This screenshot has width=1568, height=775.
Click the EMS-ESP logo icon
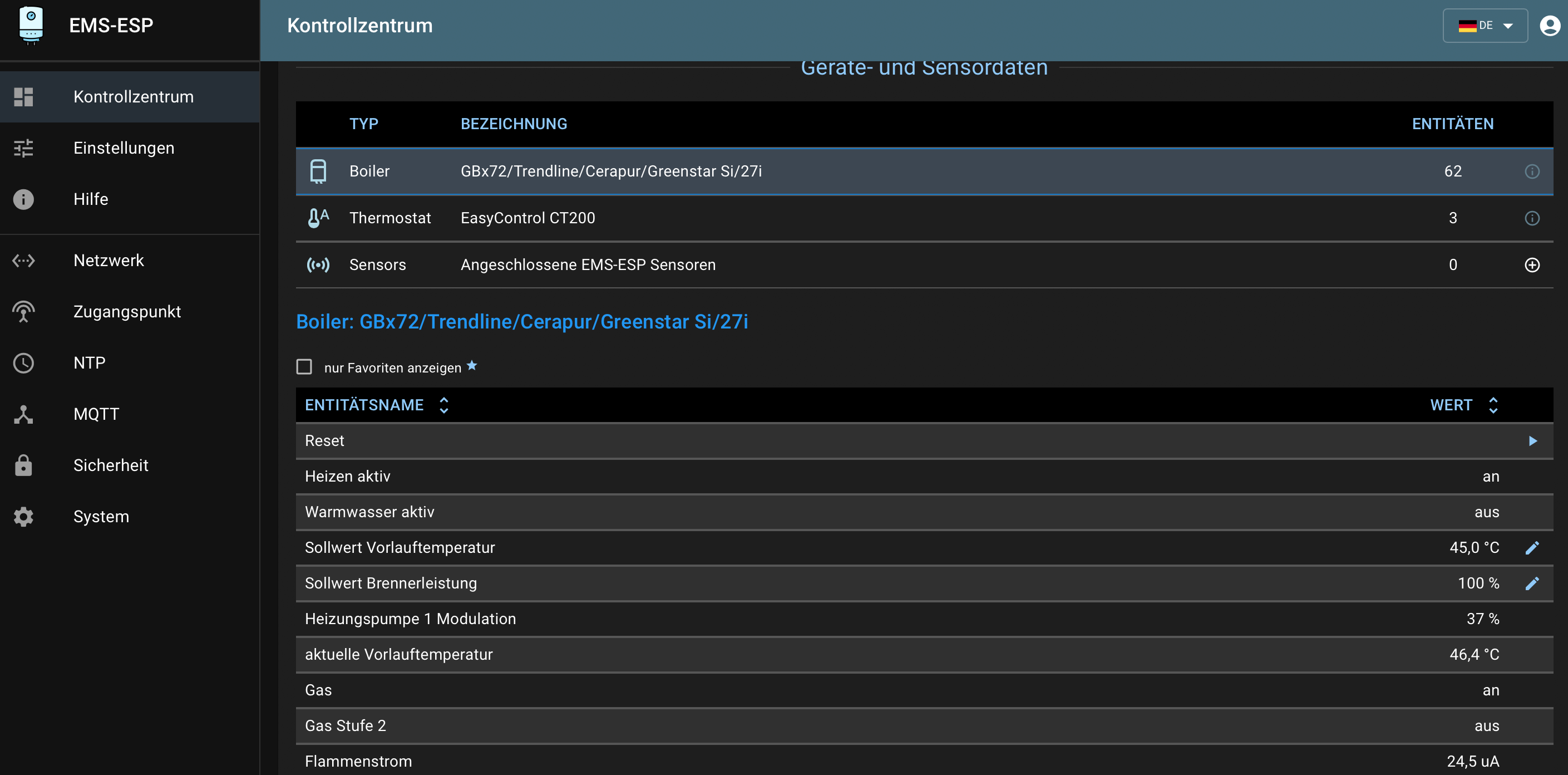[31, 26]
